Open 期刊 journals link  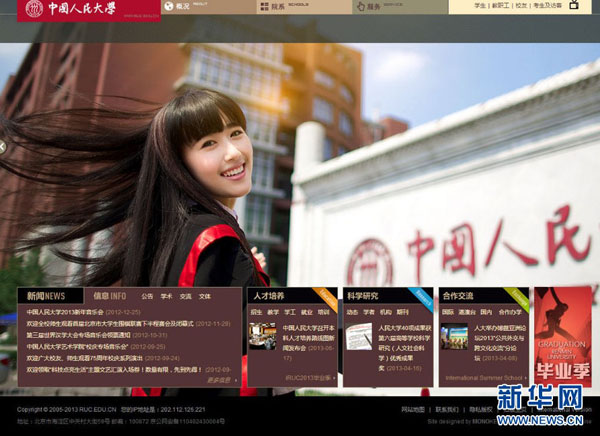pos(403,312)
